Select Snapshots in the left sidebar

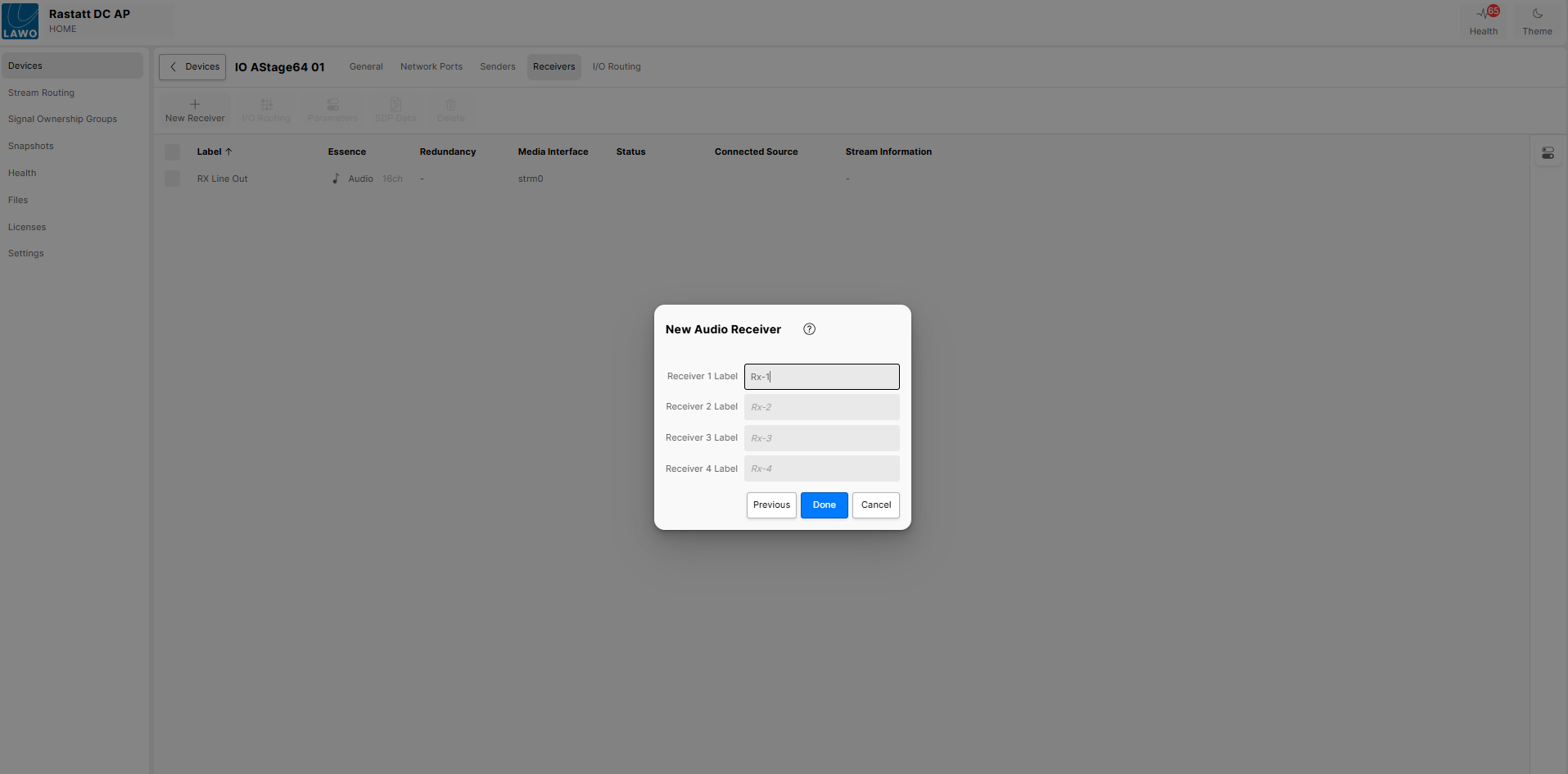(31, 146)
